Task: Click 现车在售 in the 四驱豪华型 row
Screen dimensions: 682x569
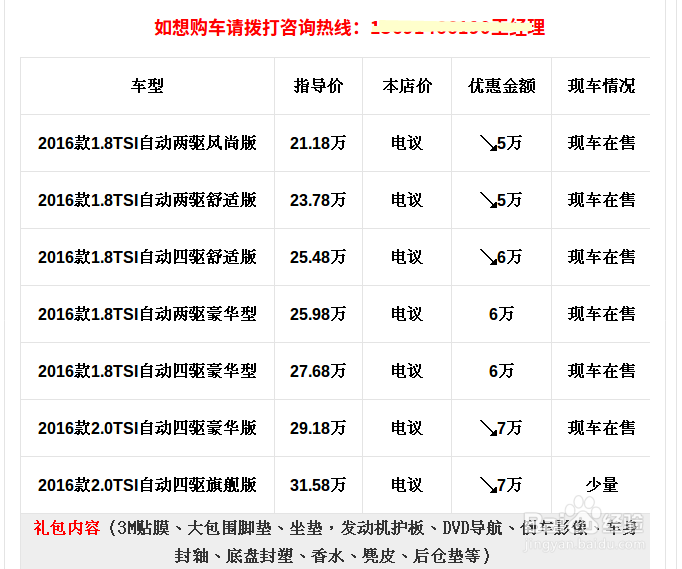Action: click(601, 371)
